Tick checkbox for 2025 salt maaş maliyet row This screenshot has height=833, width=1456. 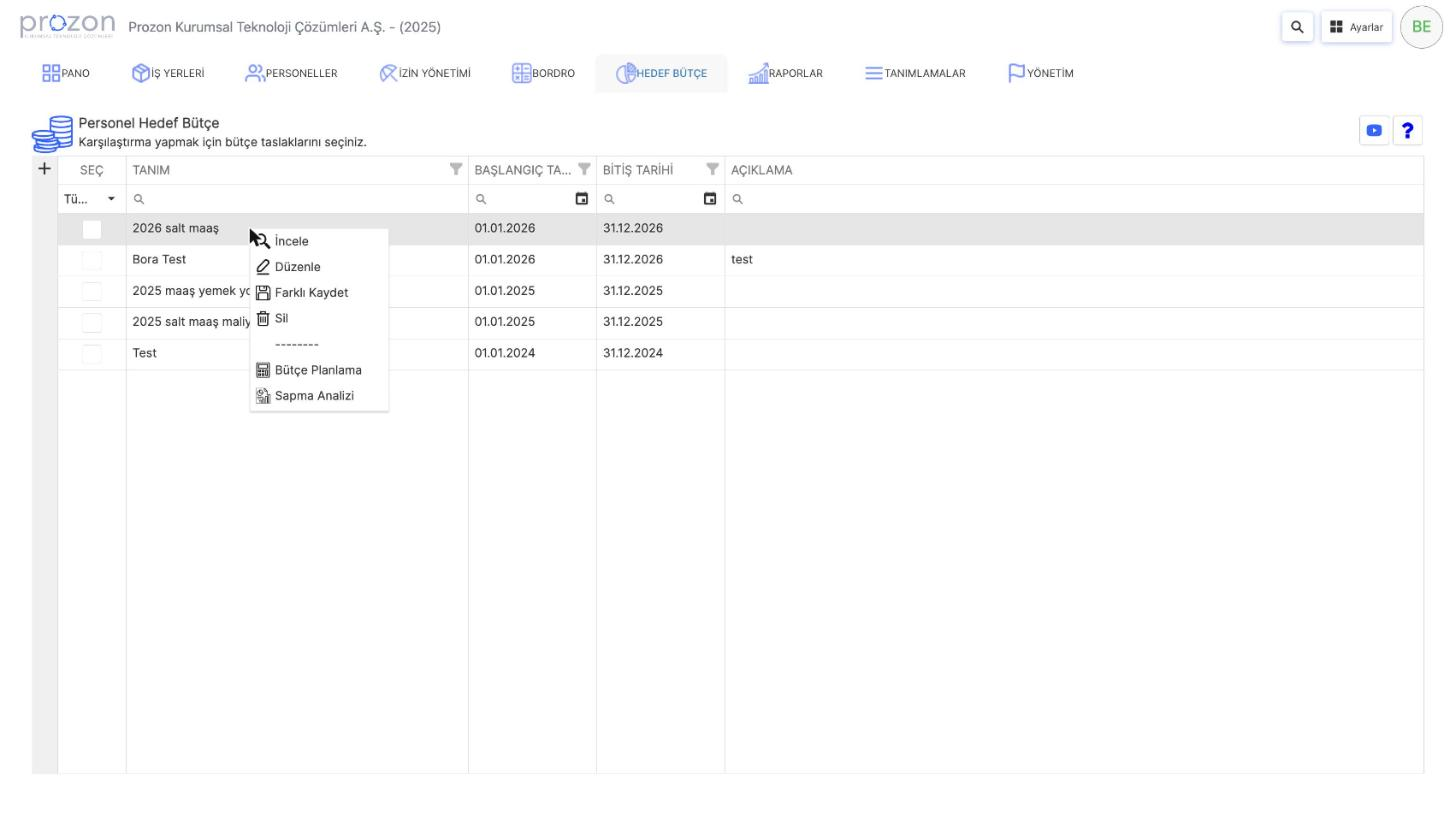tap(92, 322)
